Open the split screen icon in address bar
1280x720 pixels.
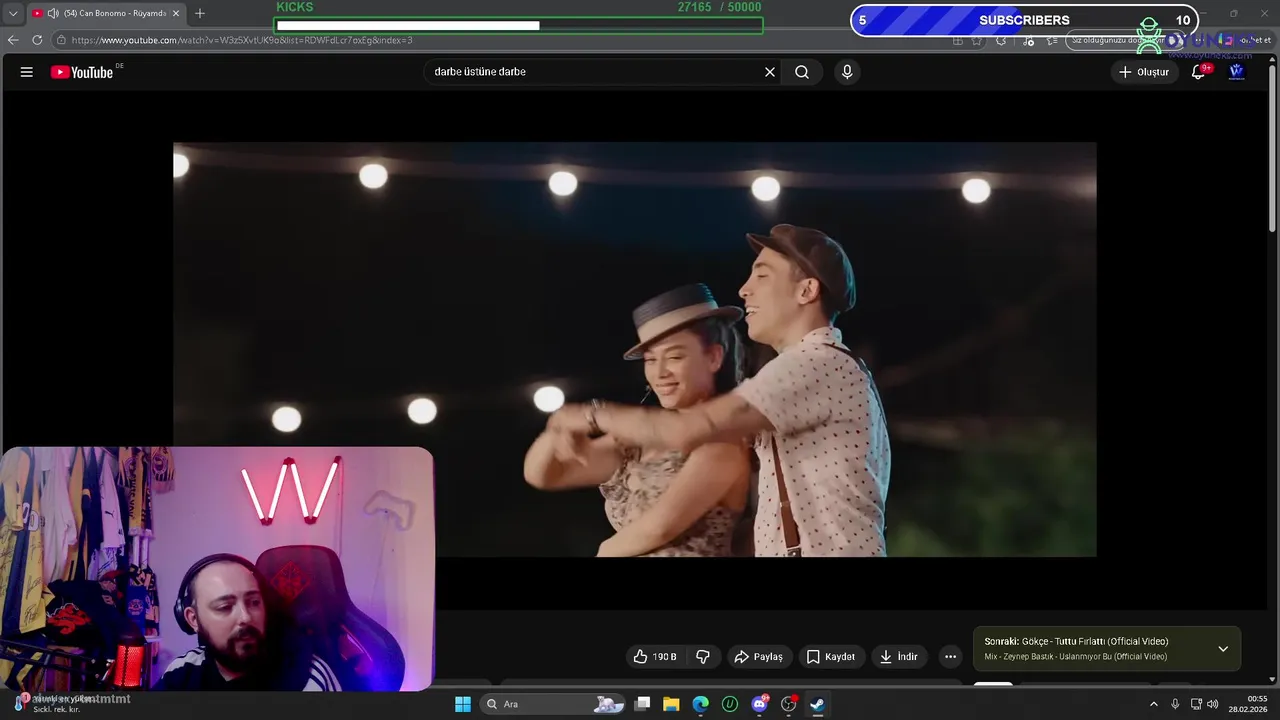958,40
